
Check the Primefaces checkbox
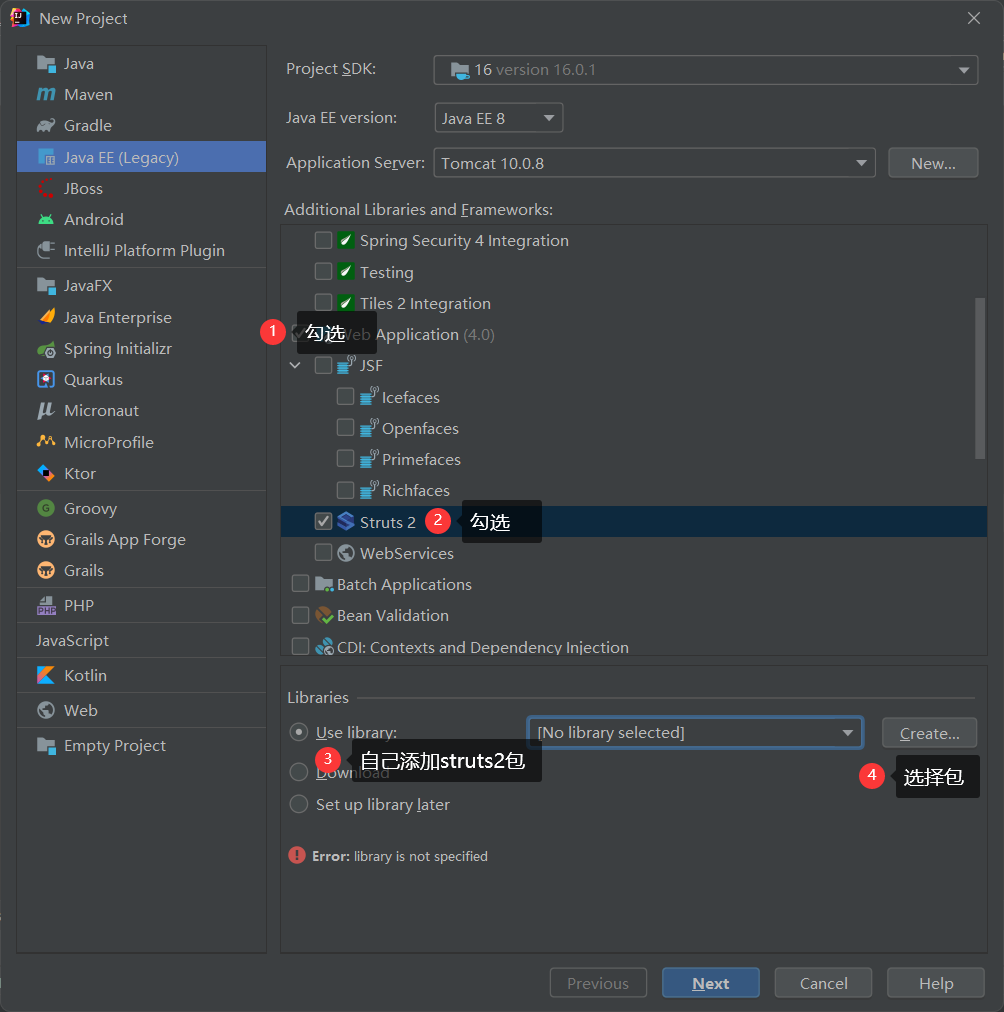pyautogui.click(x=345, y=458)
